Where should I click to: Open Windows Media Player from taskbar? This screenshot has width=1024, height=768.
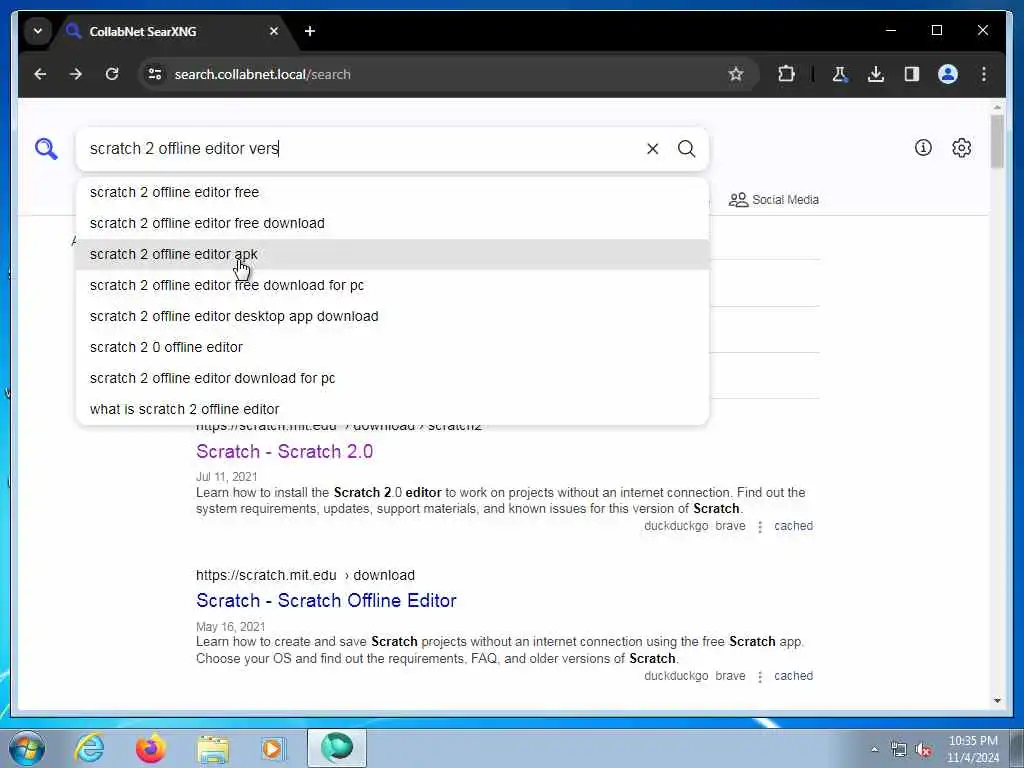coord(273,748)
